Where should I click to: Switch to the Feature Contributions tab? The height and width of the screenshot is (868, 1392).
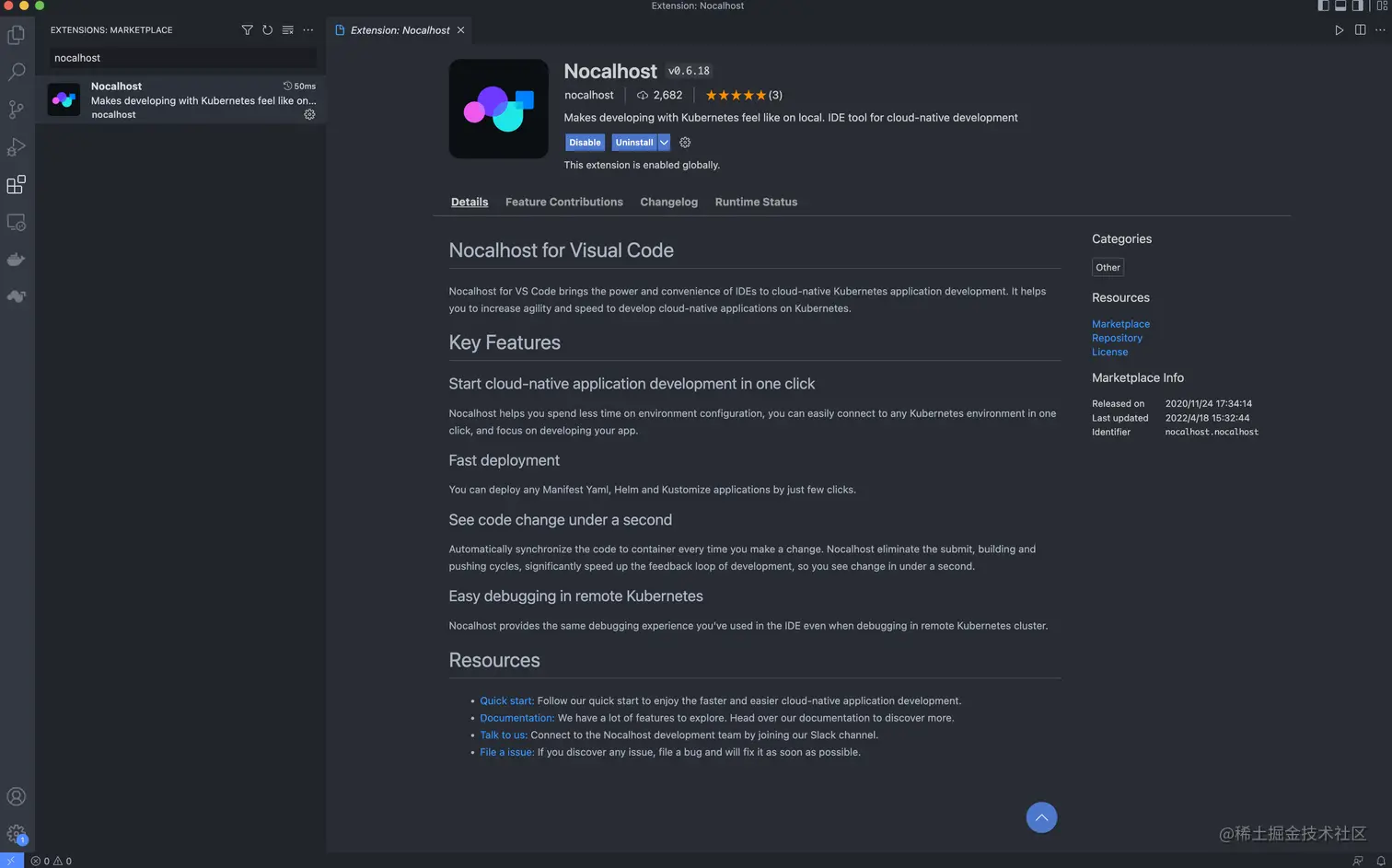[x=564, y=202]
